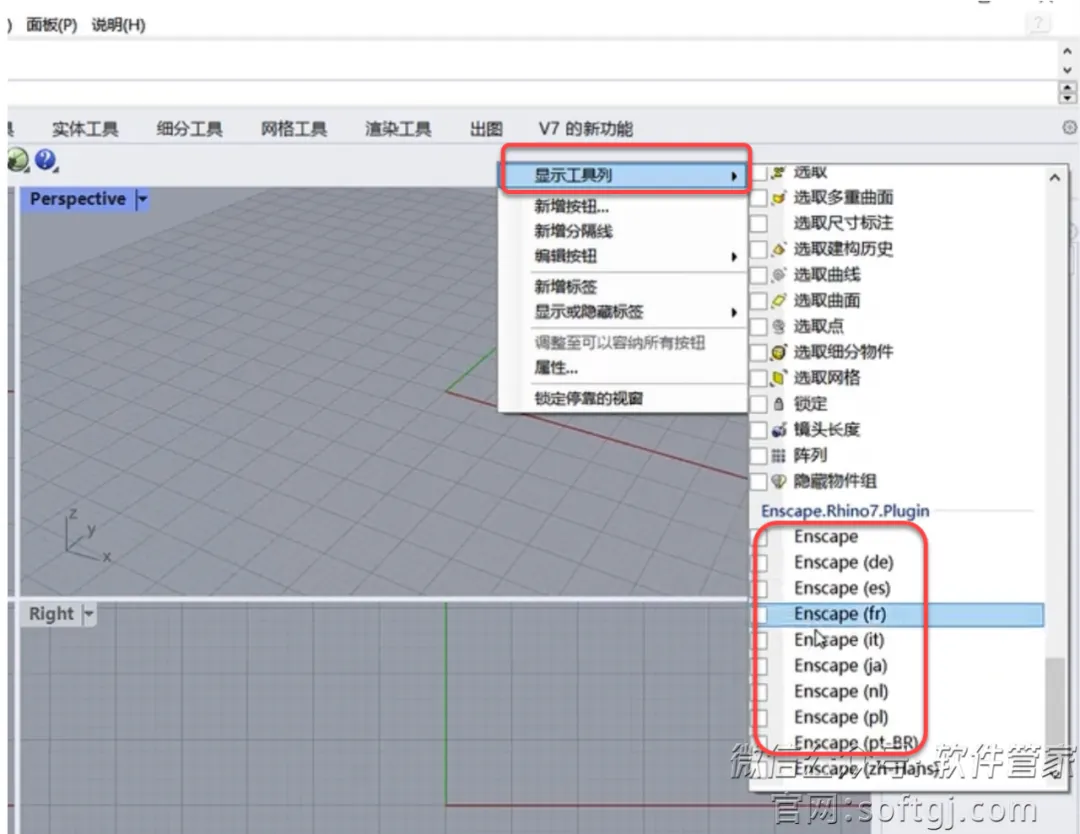The width and height of the screenshot is (1080, 834).
Task: Click the 选取曲线 toolbar icon
Action: (778, 275)
